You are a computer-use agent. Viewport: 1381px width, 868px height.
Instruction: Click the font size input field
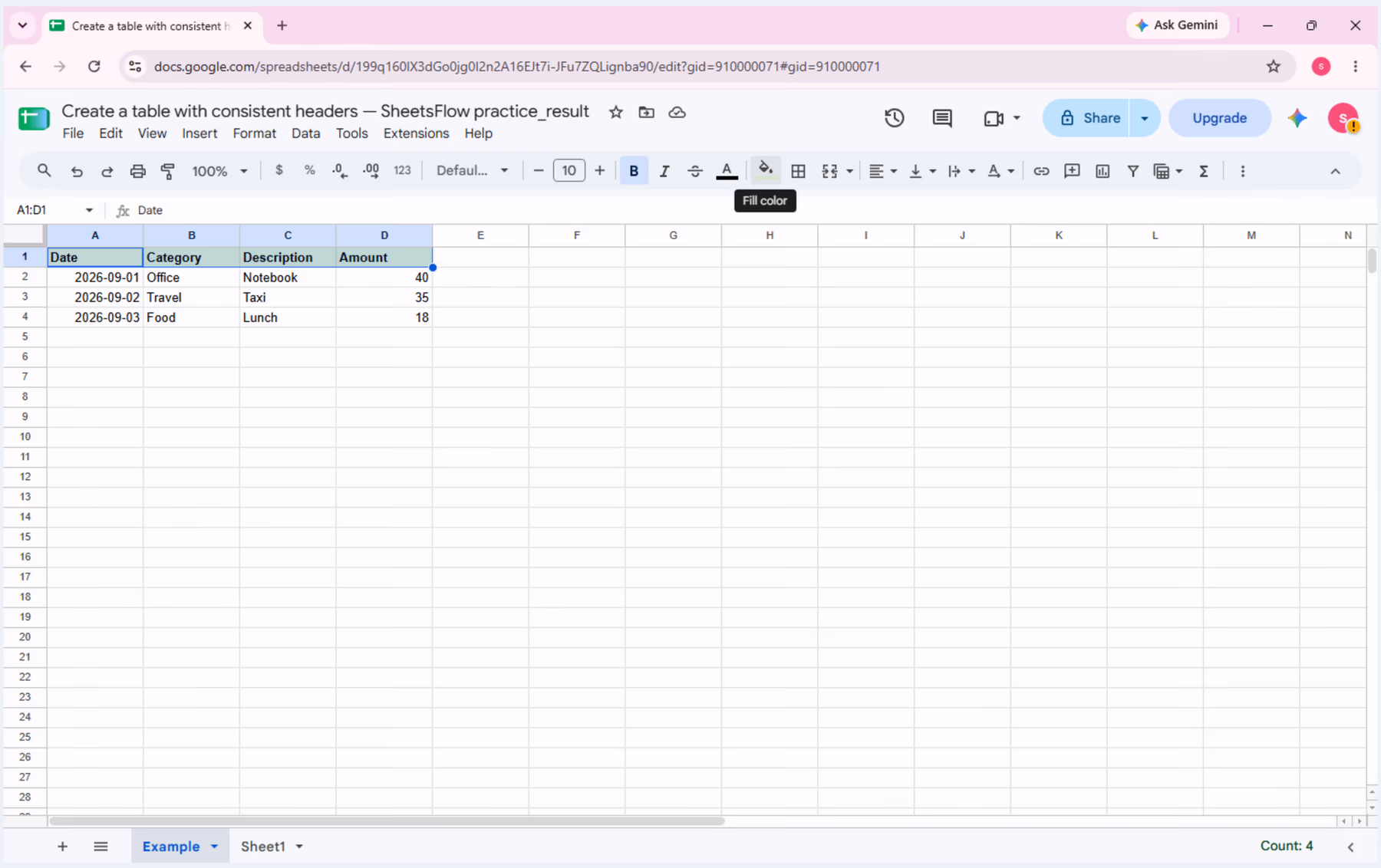569,170
